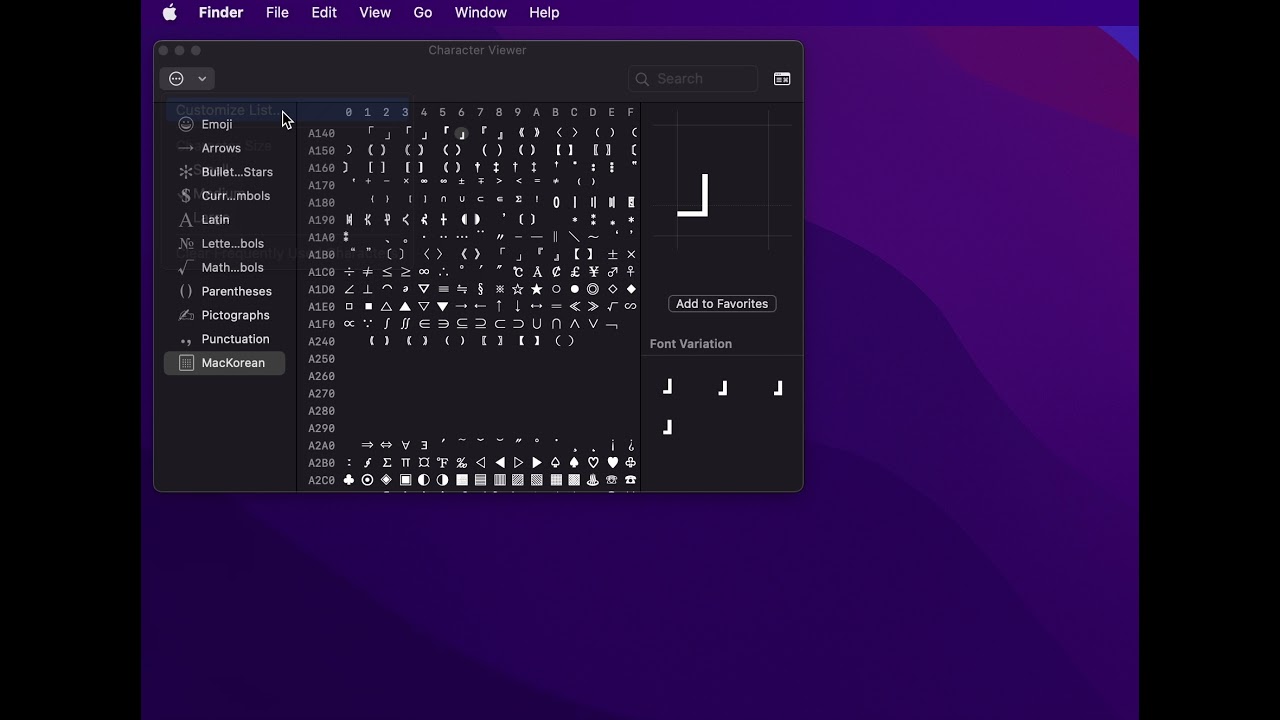Image resolution: width=1280 pixels, height=720 pixels.
Task: Pick the yen sign ¥
Action: click(x=594, y=272)
